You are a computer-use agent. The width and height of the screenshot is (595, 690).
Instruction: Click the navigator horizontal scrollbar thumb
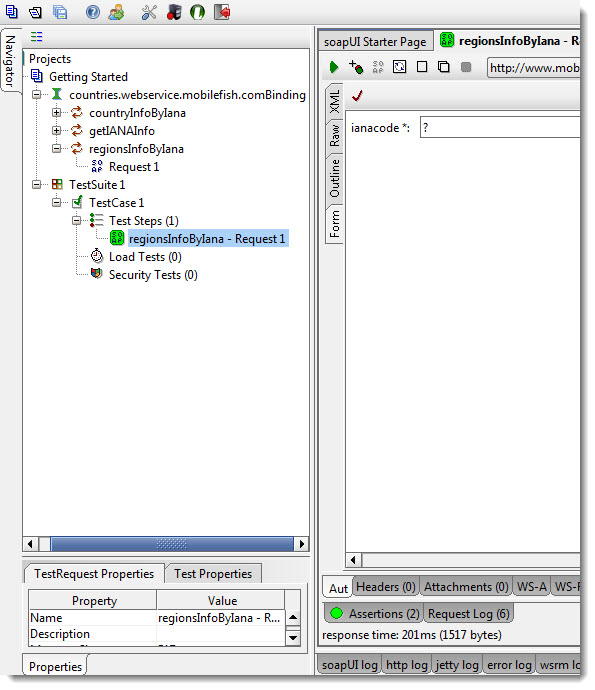point(172,544)
